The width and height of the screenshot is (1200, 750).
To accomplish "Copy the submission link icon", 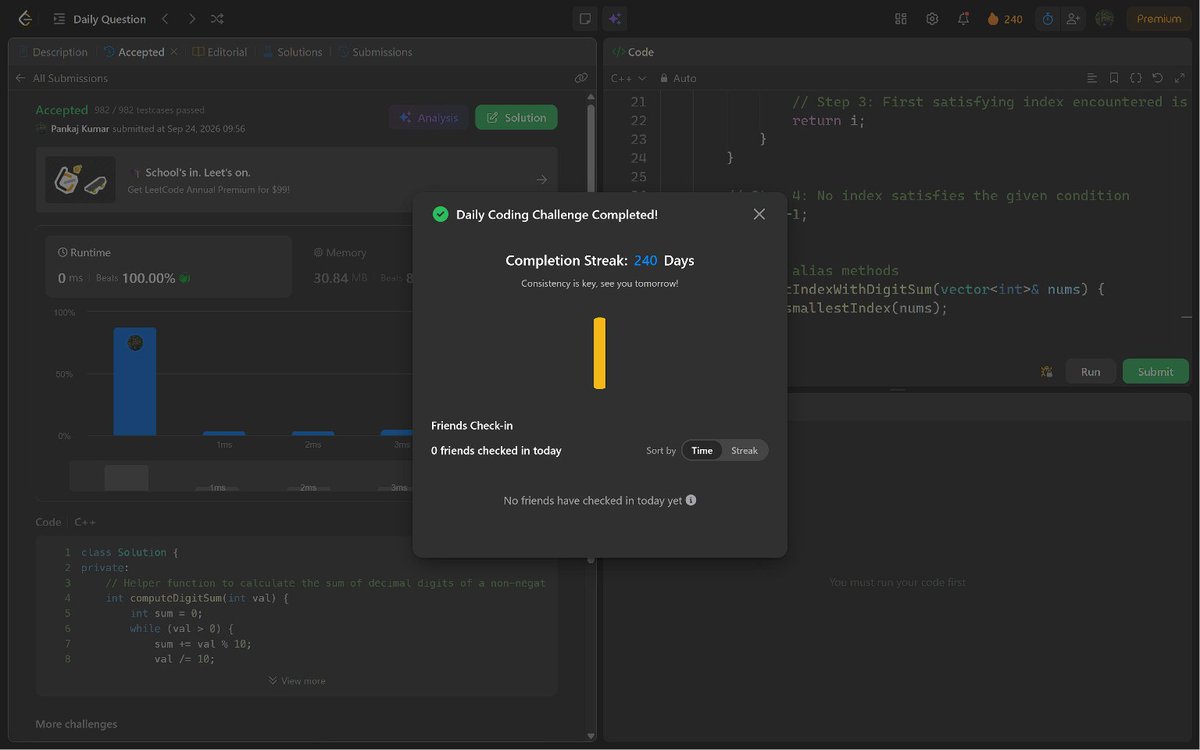I will coord(581,78).
